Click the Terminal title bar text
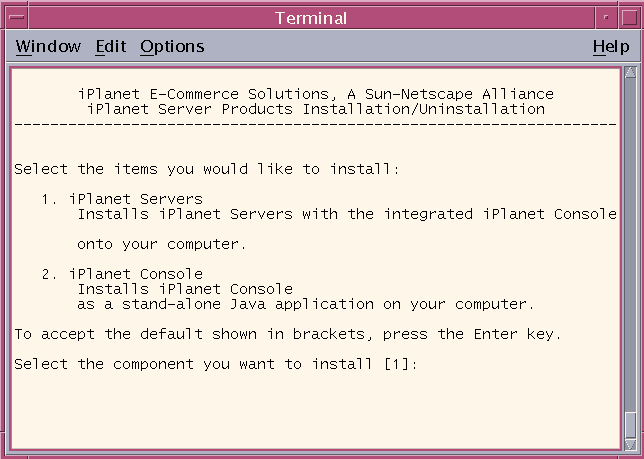644x459 pixels. [x=311, y=18]
